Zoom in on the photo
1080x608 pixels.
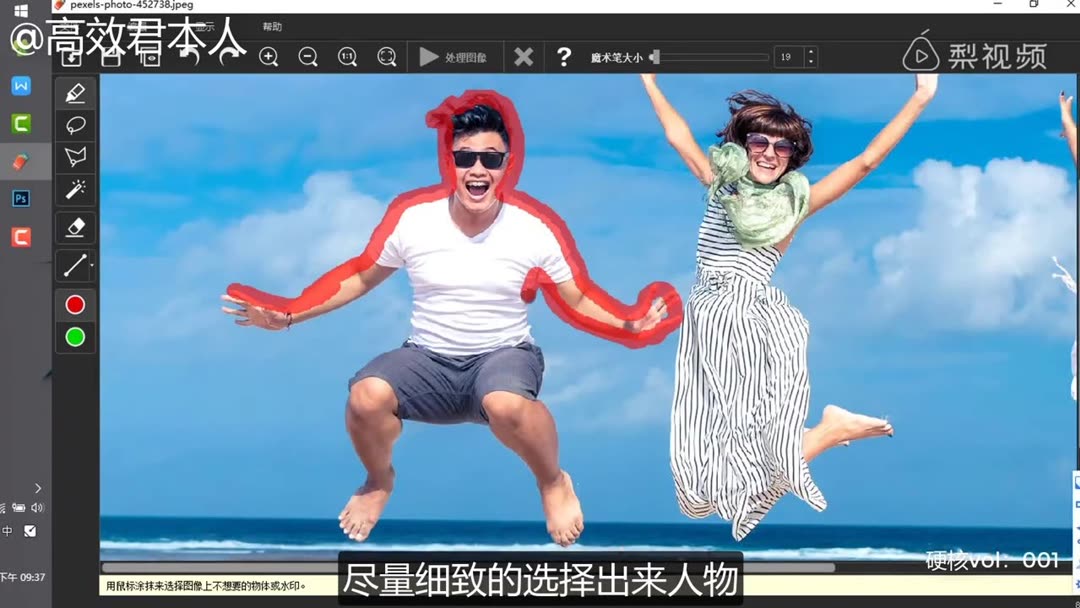(x=268, y=57)
